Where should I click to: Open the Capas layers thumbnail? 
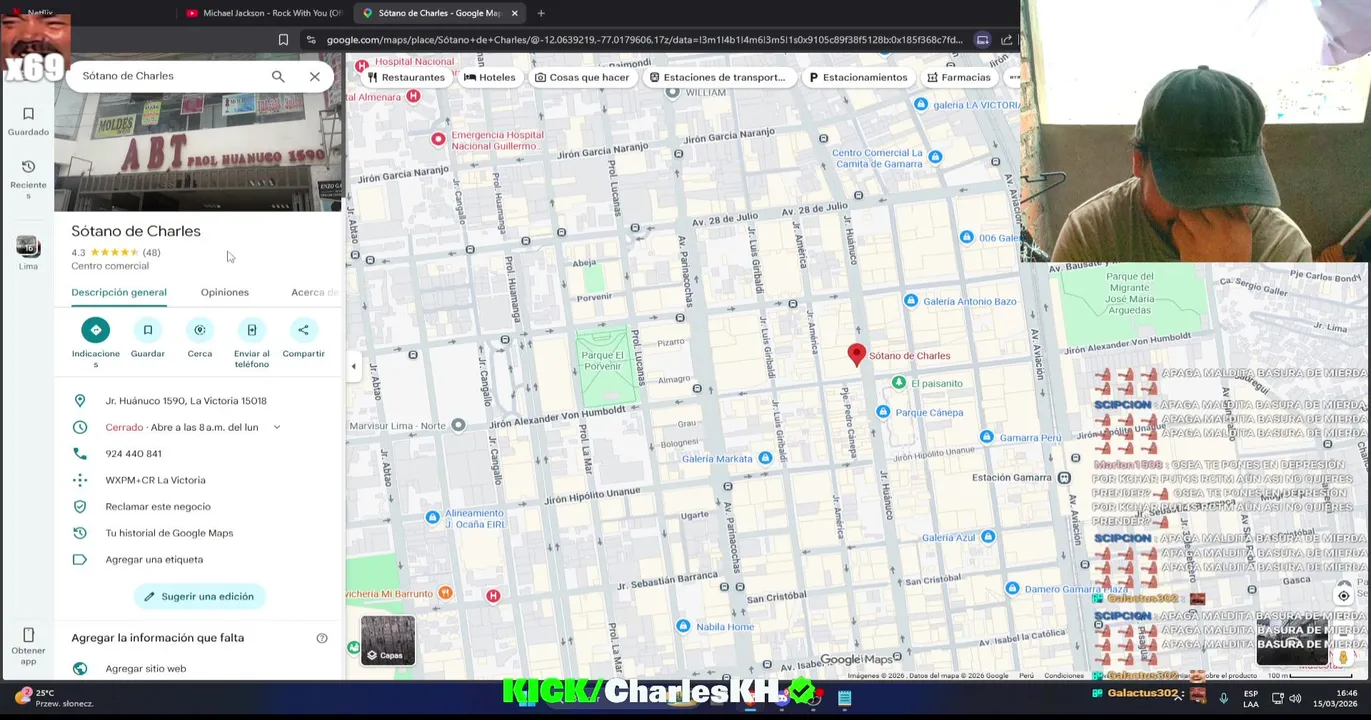pyautogui.click(x=388, y=640)
